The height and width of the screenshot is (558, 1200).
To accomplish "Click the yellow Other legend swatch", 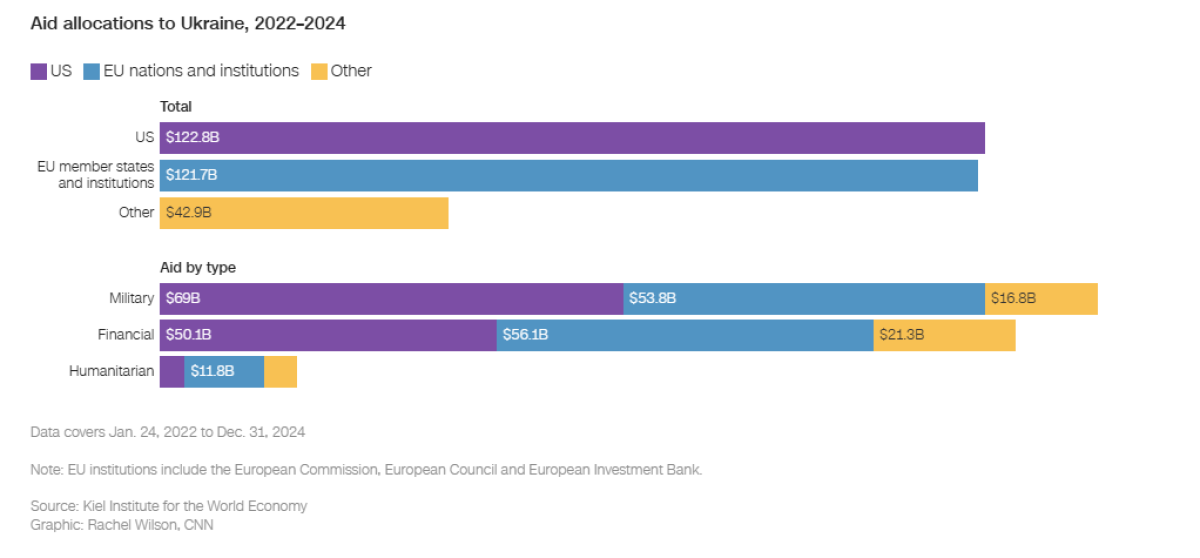I will click(319, 71).
